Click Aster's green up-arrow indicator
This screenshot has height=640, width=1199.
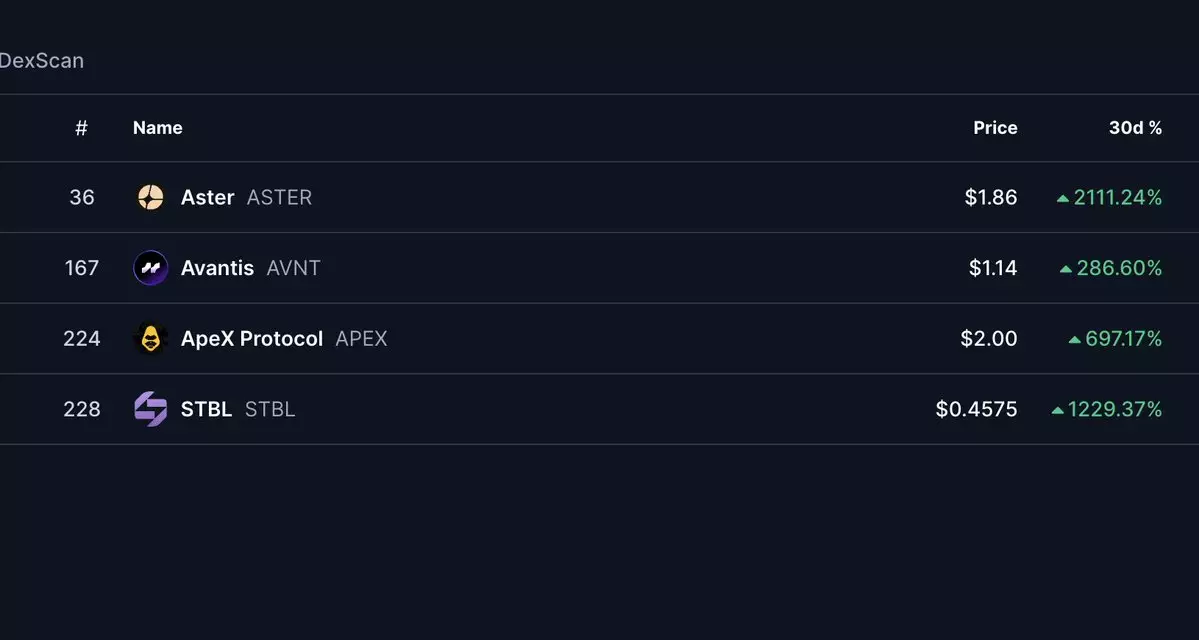(x=1063, y=198)
